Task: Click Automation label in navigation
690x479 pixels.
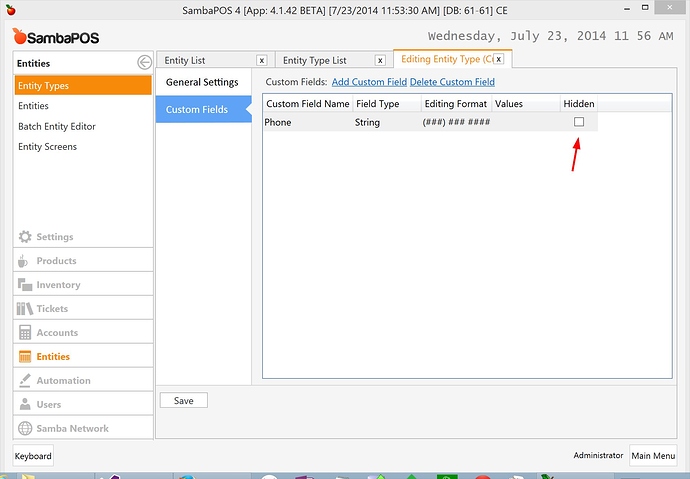Action: [x=63, y=380]
